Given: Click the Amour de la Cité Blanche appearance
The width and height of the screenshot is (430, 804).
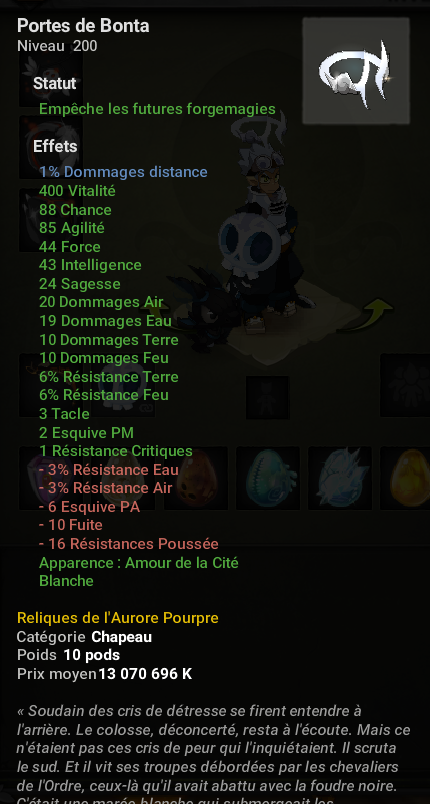Looking at the screenshot, I should coord(139,572).
